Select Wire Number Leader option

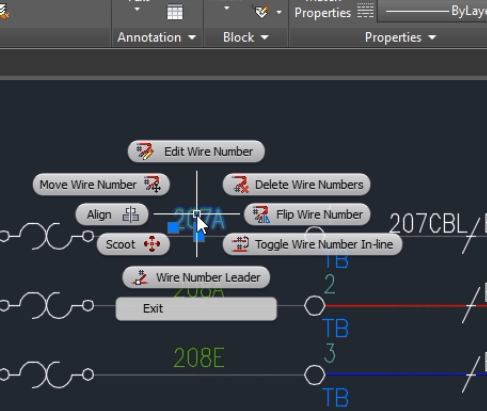coord(196,277)
